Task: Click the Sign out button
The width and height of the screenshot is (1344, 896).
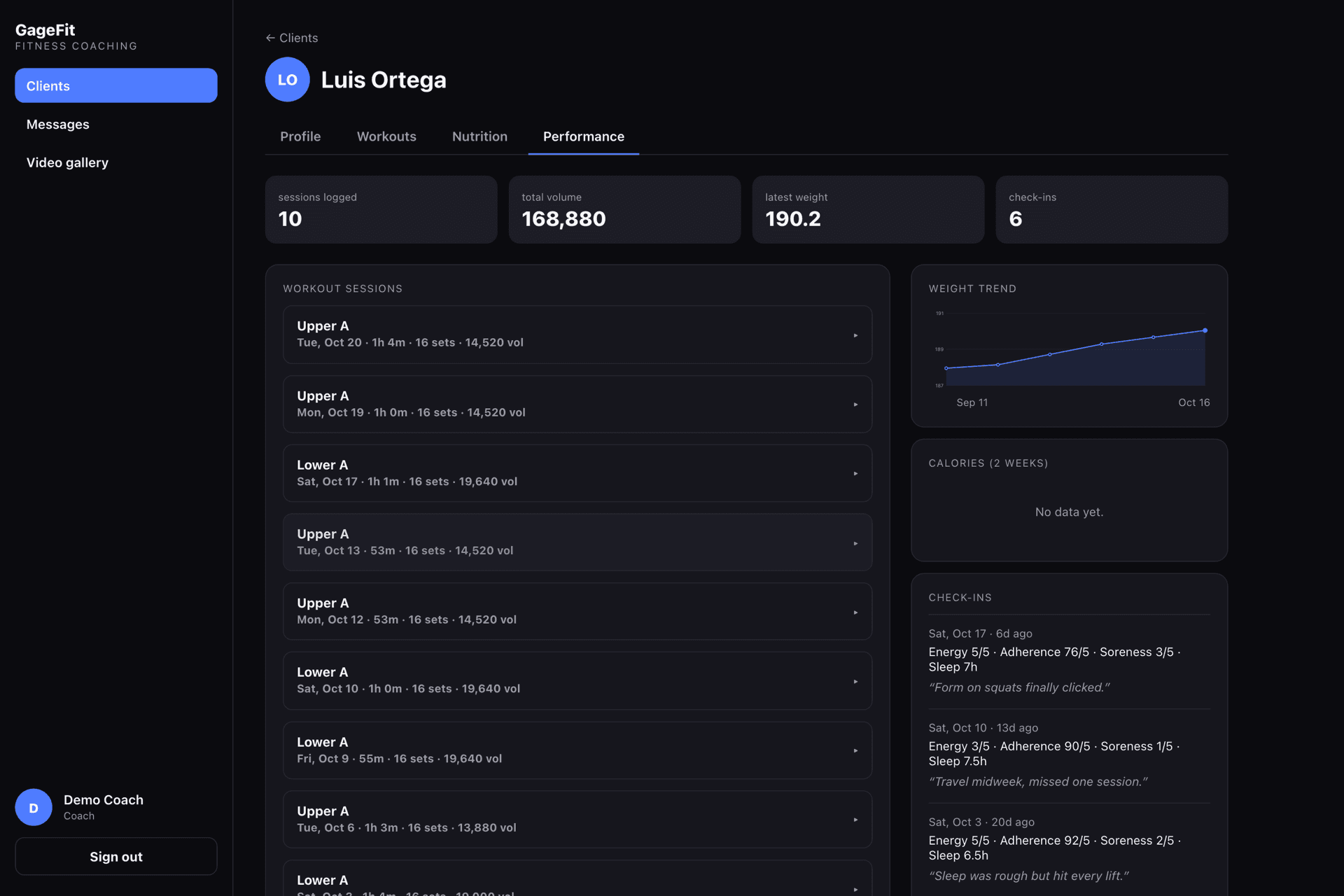Action: tap(116, 856)
